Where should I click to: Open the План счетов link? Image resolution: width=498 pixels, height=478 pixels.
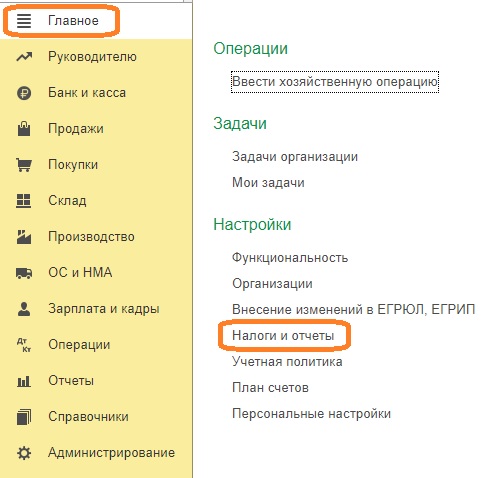[x=270, y=387]
